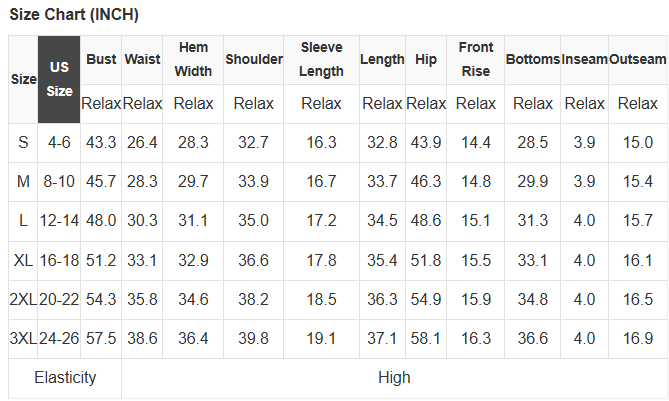Viewport: 669px width, 401px height.
Task: Select the Inseam column header
Action: (584, 60)
